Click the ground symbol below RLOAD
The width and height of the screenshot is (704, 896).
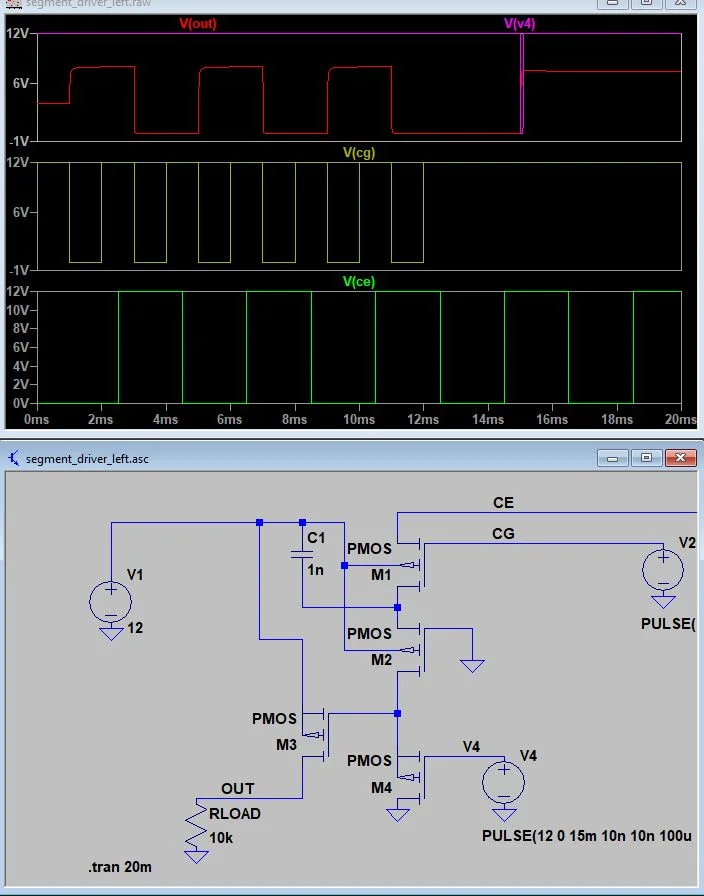click(x=196, y=857)
